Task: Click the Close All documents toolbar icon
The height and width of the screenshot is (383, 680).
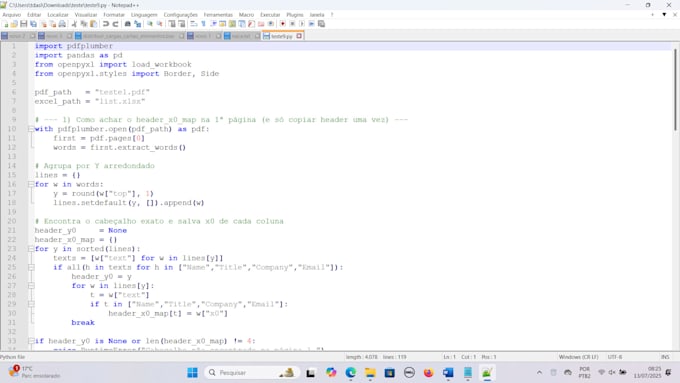Action: [53, 24]
